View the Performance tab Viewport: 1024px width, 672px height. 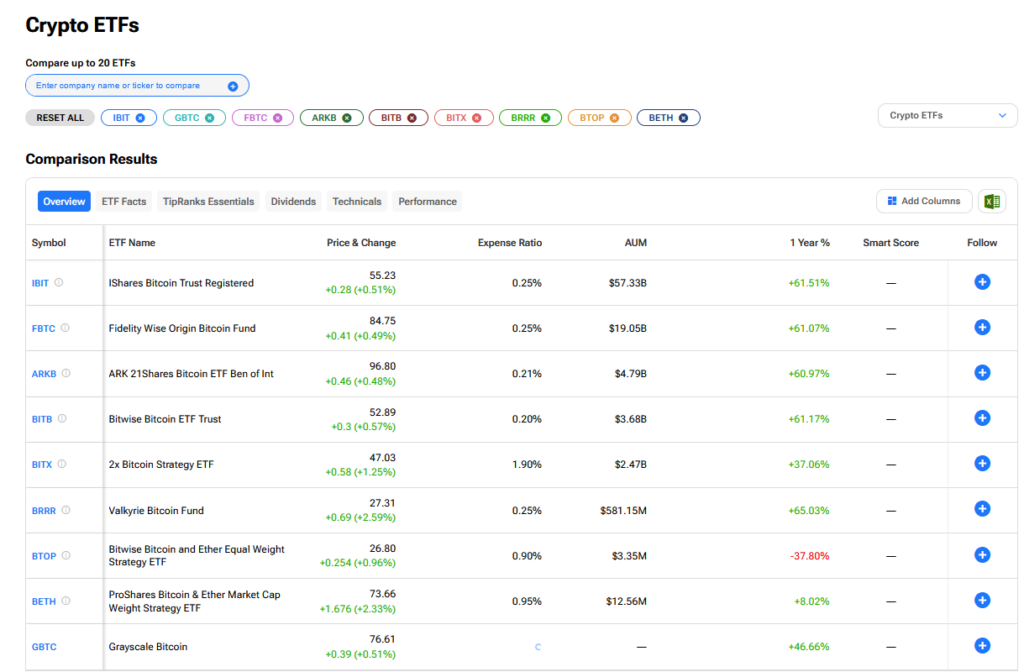(428, 202)
